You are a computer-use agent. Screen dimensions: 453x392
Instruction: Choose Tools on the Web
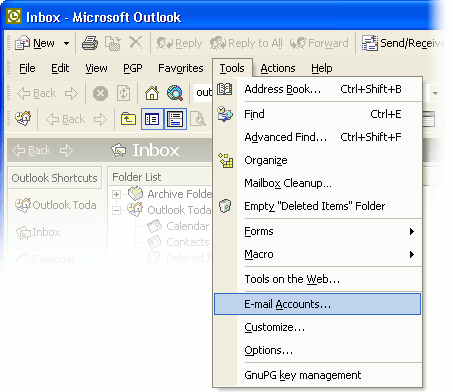click(318, 279)
